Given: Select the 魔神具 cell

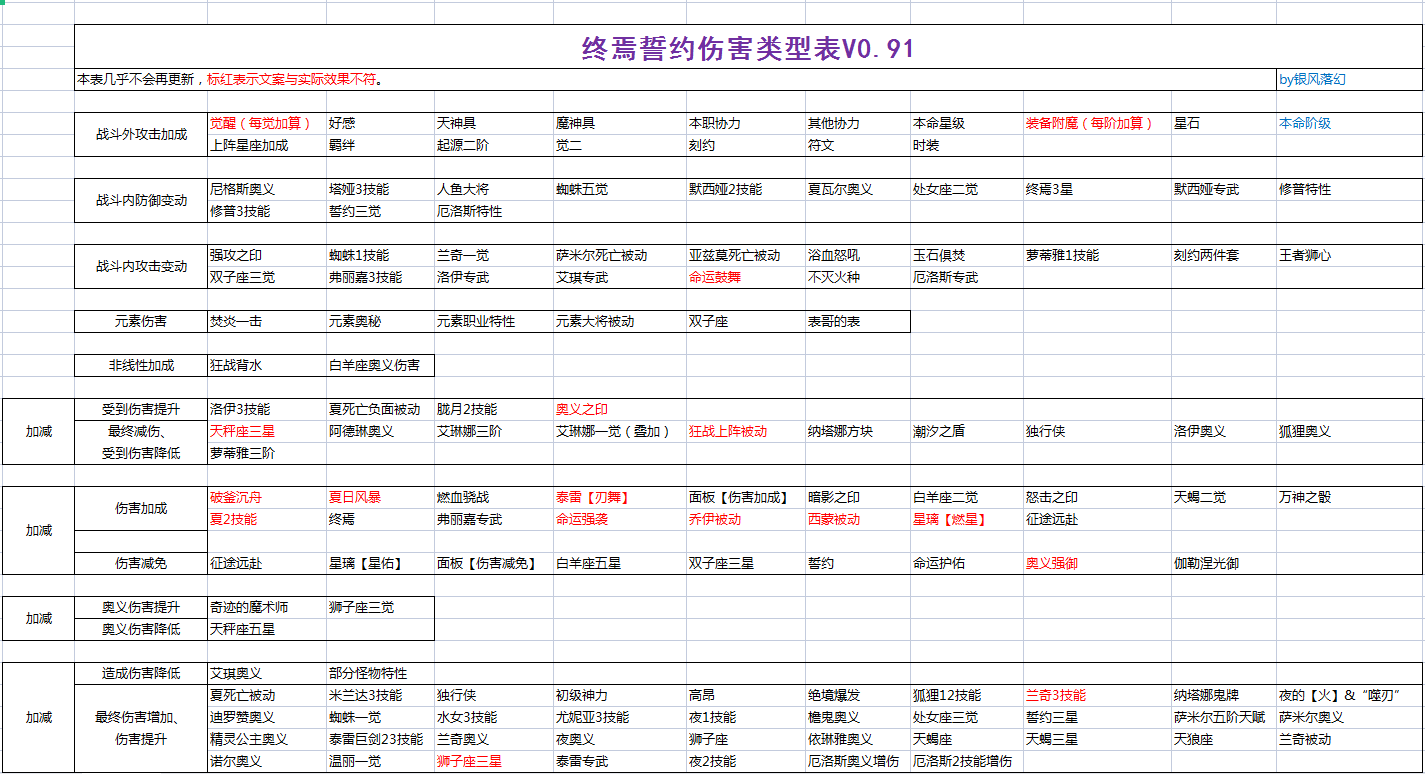Looking at the screenshot, I should (x=620, y=124).
